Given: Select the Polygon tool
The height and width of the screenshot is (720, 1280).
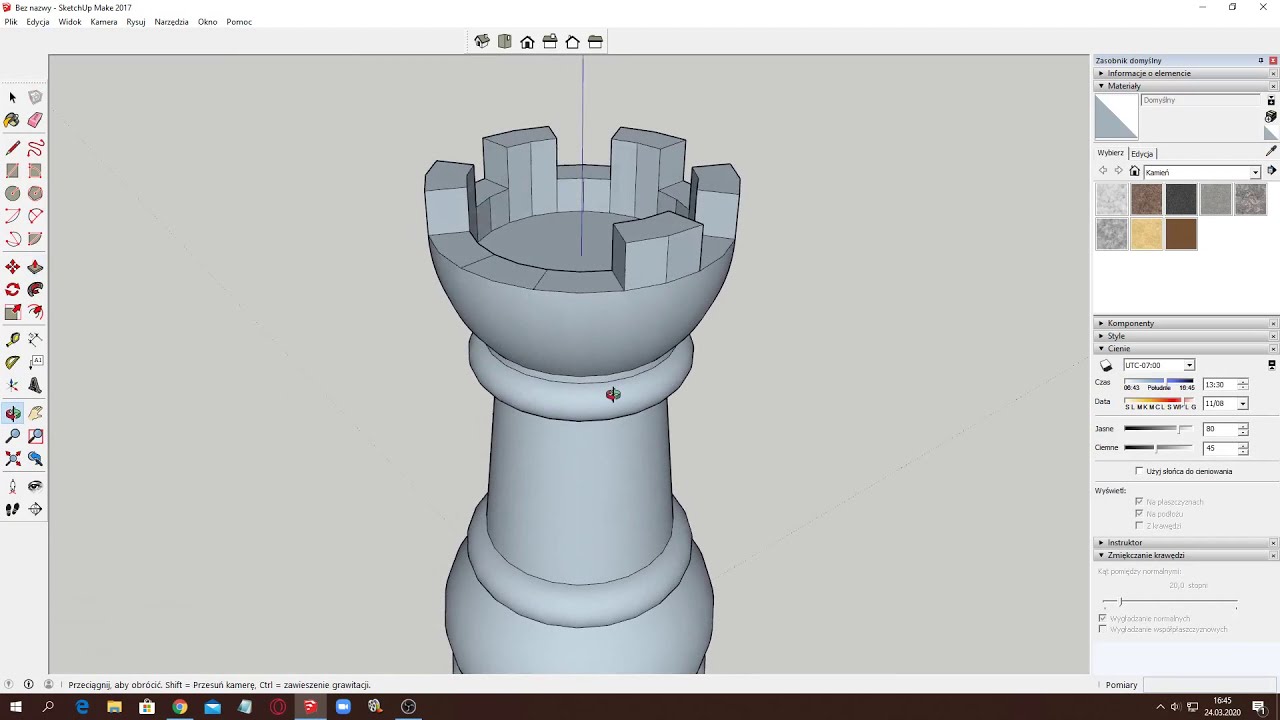Looking at the screenshot, I should (35, 193).
